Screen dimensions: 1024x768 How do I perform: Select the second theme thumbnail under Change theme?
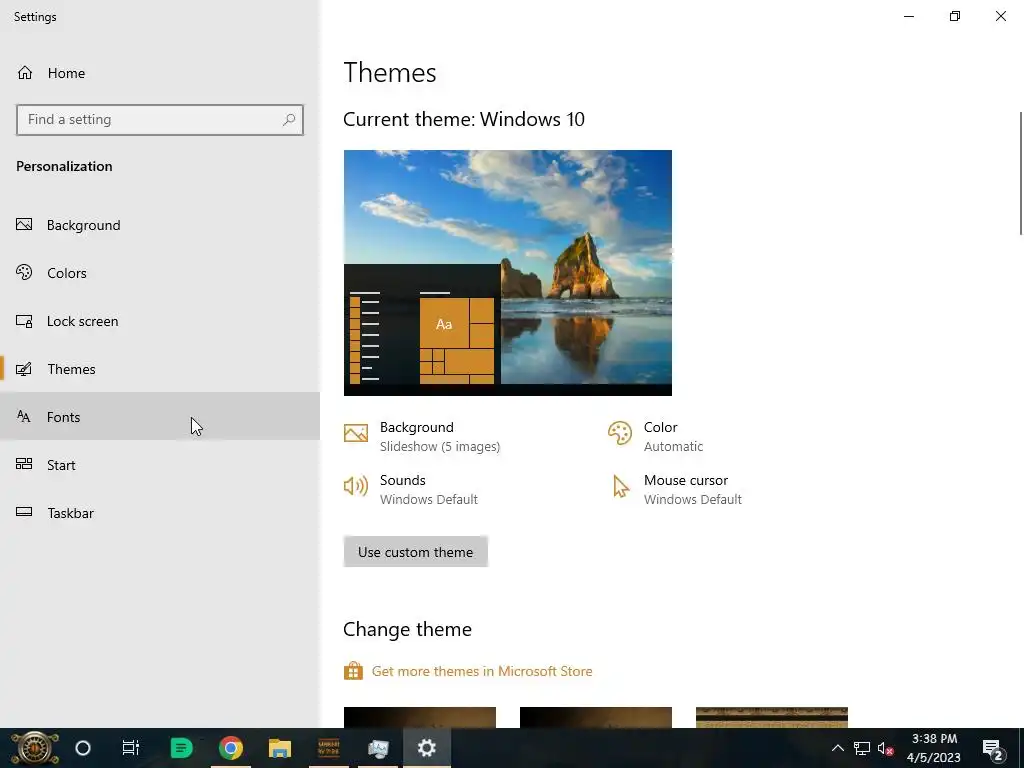coord(596,717)
